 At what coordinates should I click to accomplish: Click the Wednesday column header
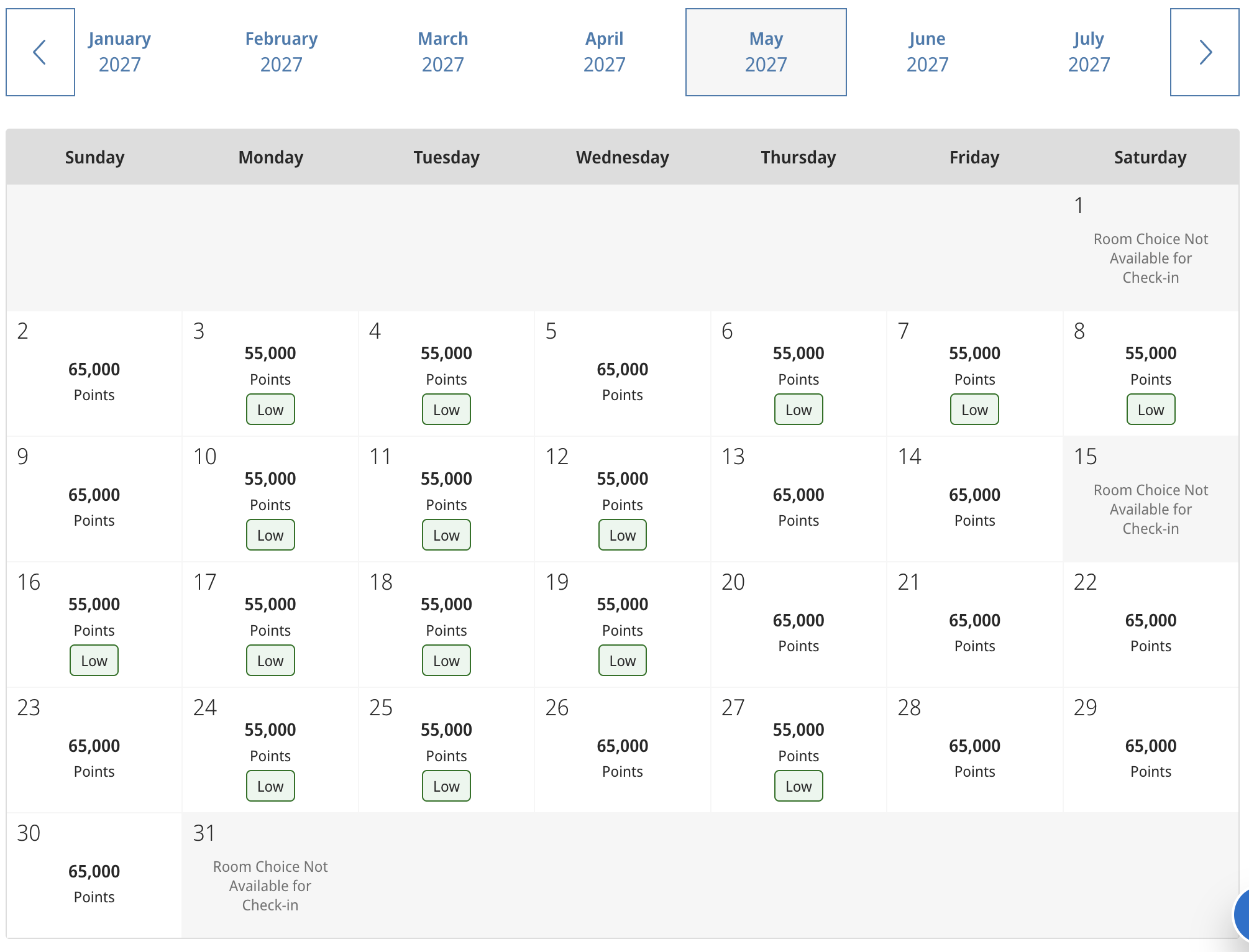coord(623,157)
